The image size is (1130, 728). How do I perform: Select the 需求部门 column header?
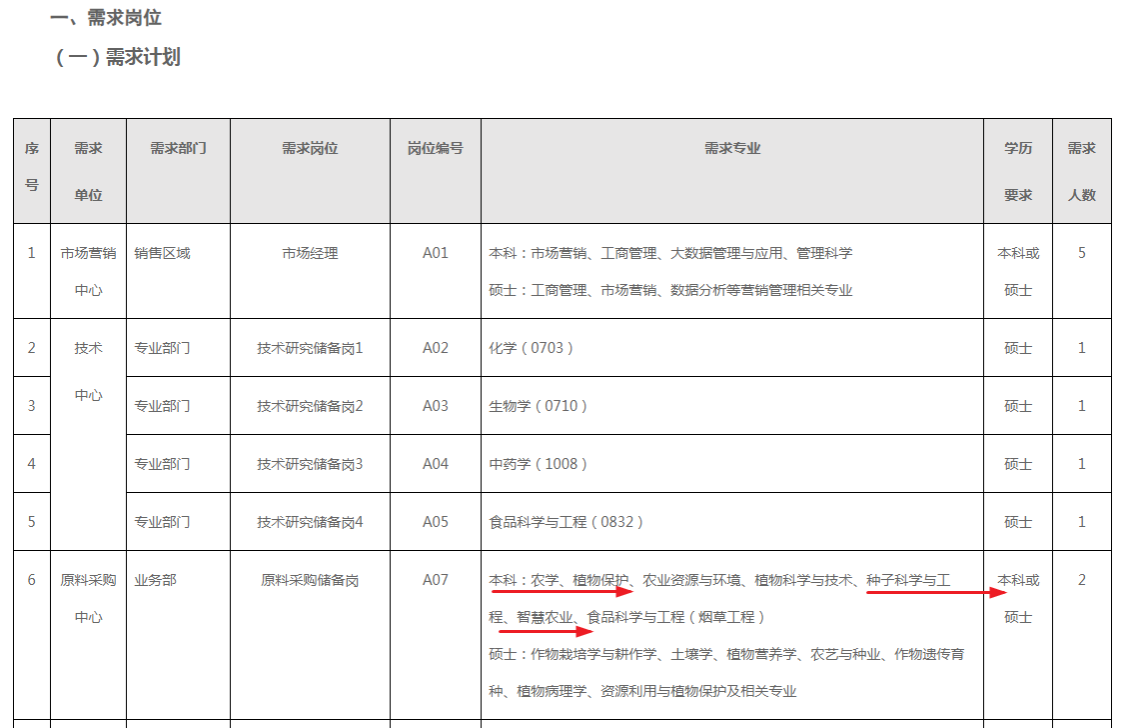[178, 148]
